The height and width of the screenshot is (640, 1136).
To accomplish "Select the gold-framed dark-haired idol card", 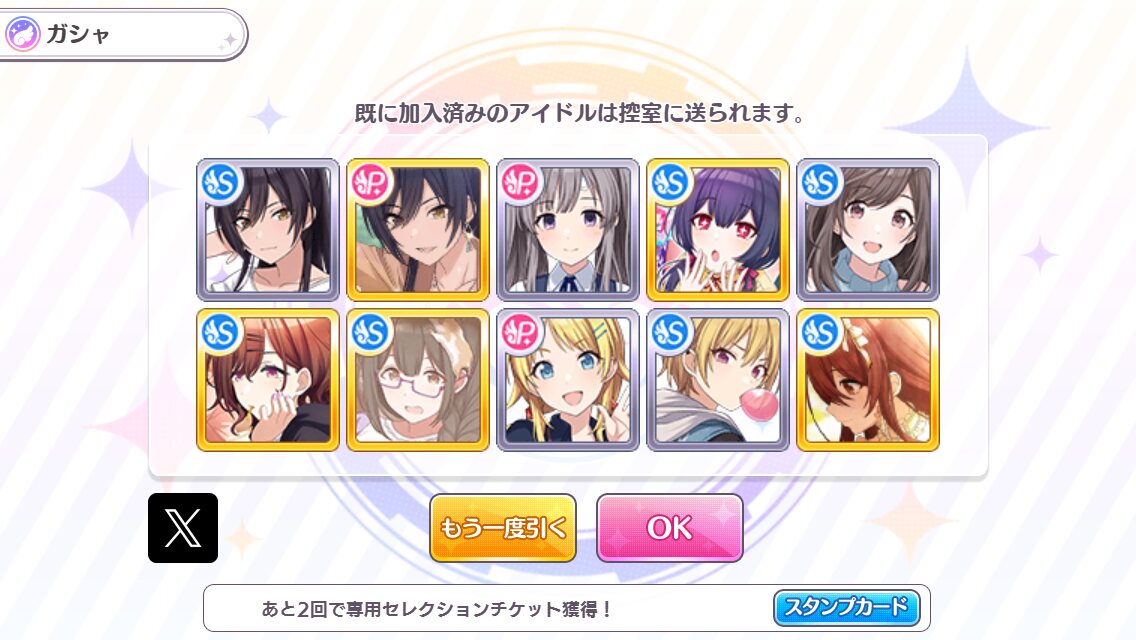I will pyautogui.click(x=418, y=230).
